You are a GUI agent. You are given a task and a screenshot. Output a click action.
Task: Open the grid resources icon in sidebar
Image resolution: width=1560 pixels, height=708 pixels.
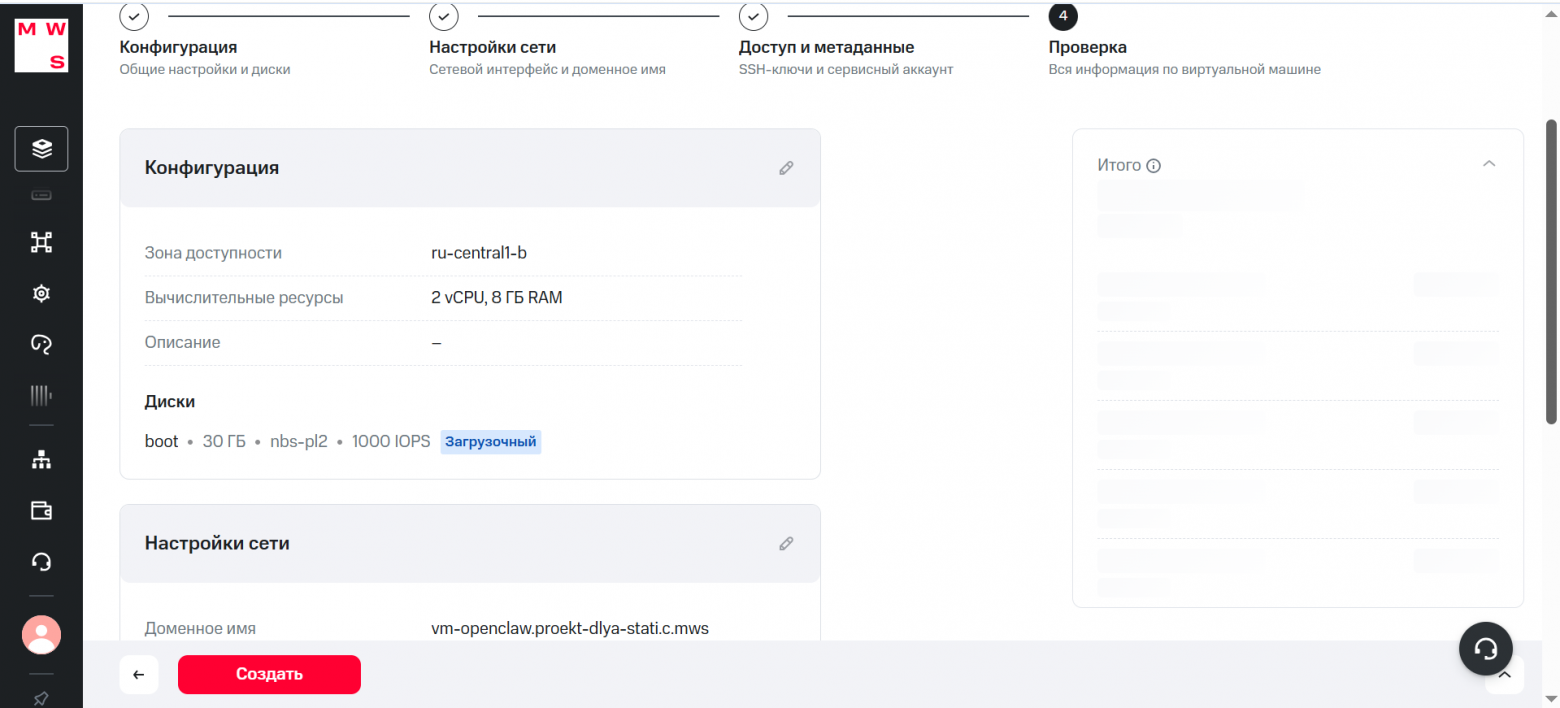(40, 242)
